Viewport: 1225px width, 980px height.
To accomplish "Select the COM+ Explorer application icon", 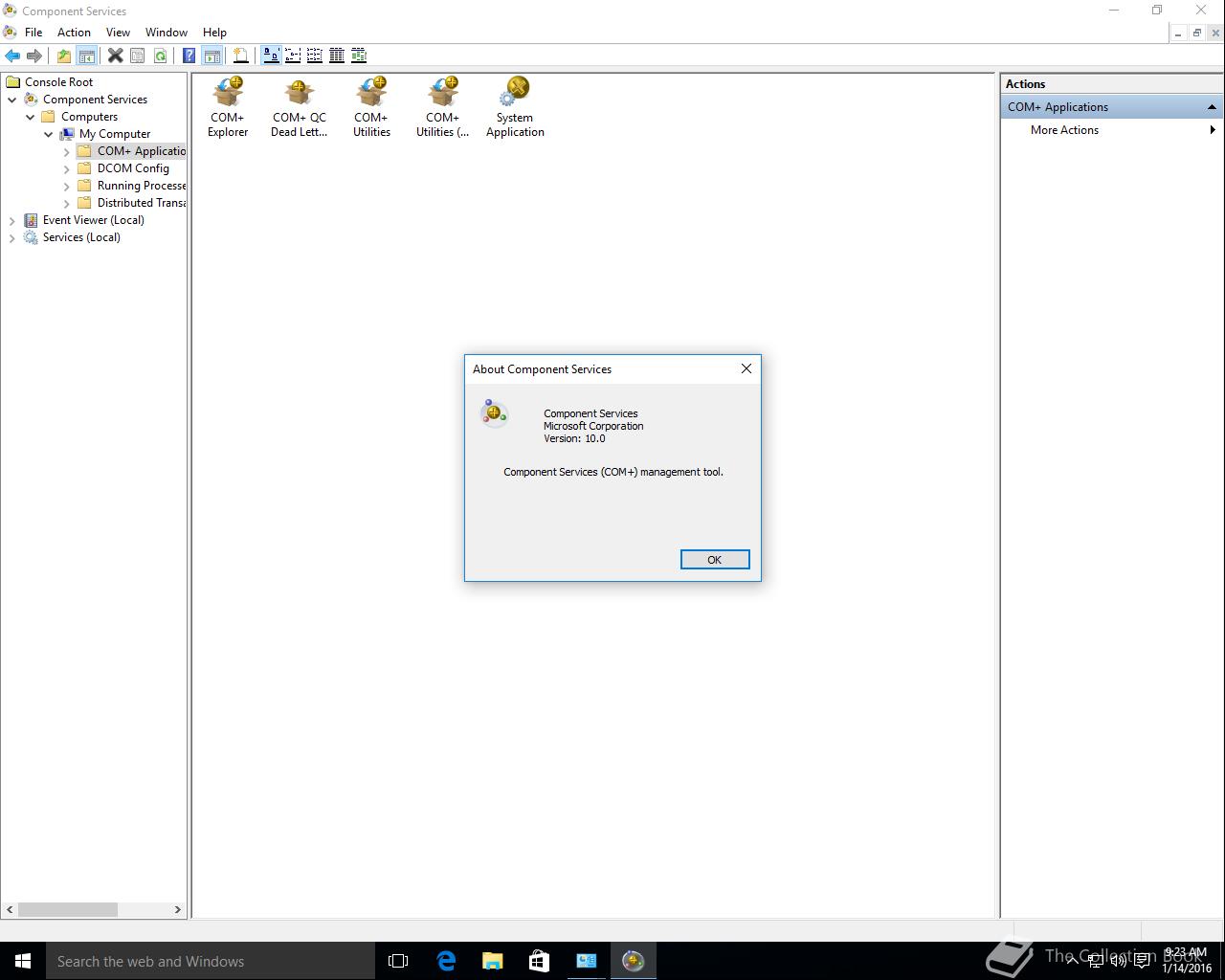I will pos(228,107).
